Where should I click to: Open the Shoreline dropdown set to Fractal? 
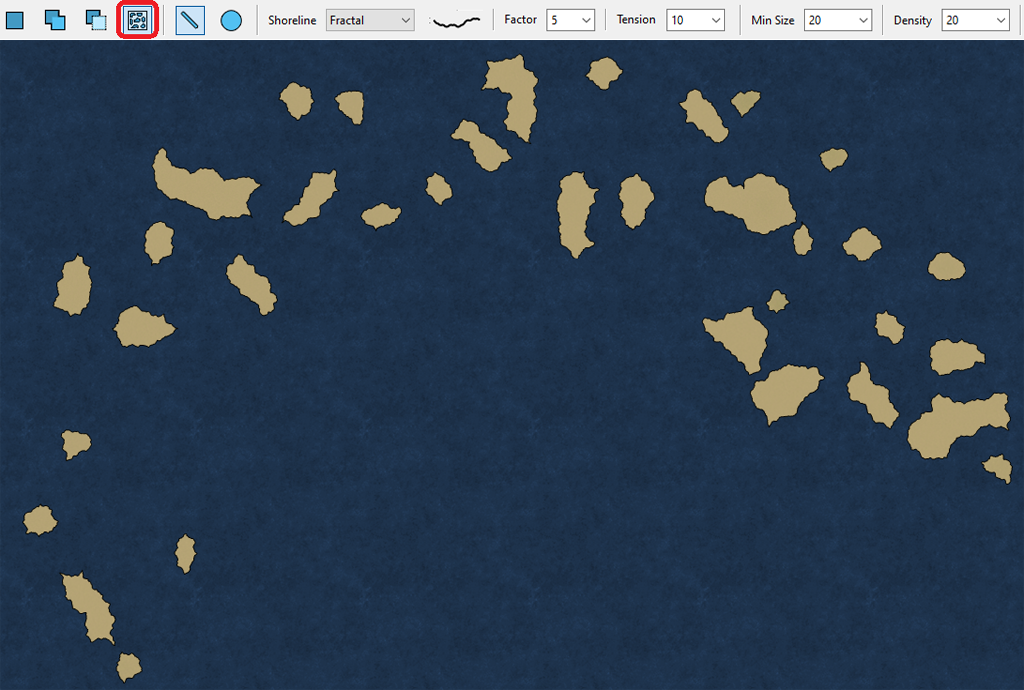370,20
